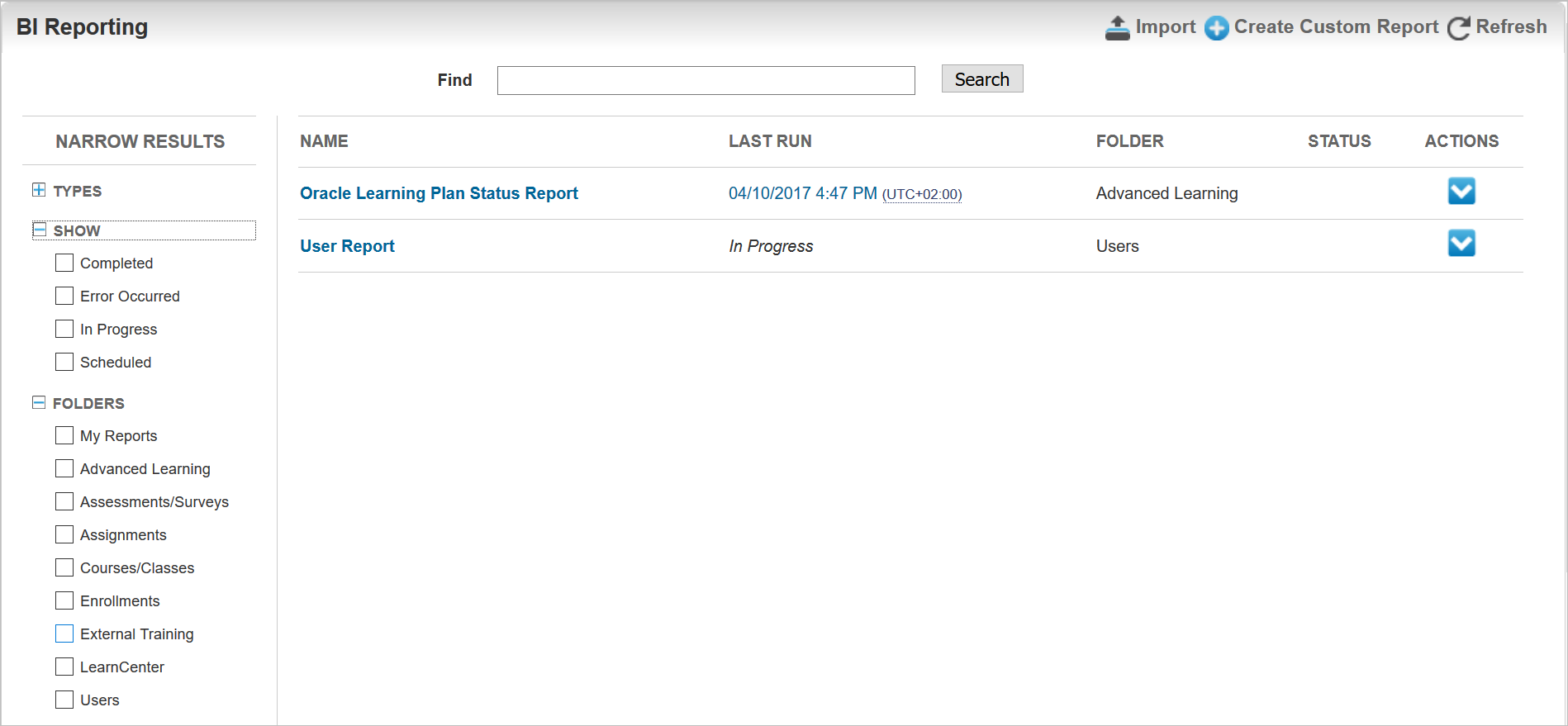Check the Users folder filter
The image size is (1568, 726).
64,700
